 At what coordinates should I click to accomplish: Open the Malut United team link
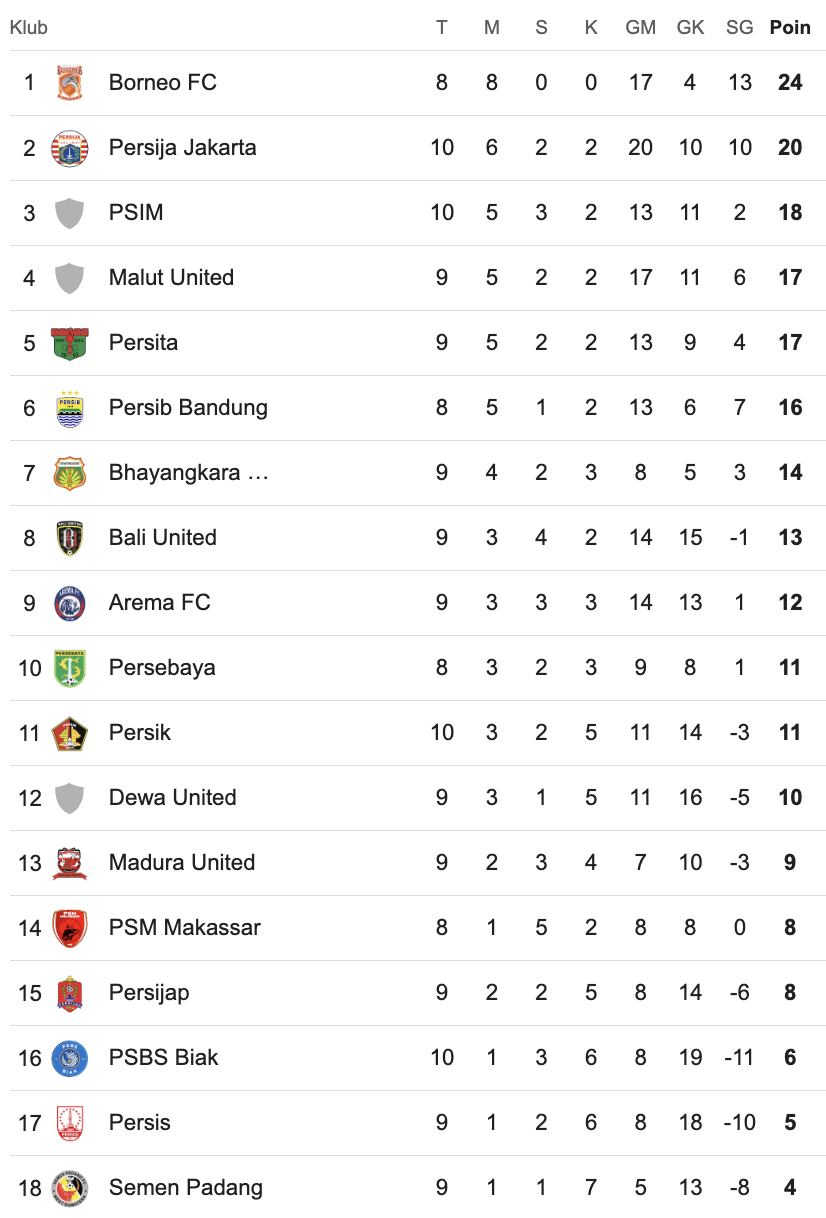pyautogui.click(x=171, y=278)
